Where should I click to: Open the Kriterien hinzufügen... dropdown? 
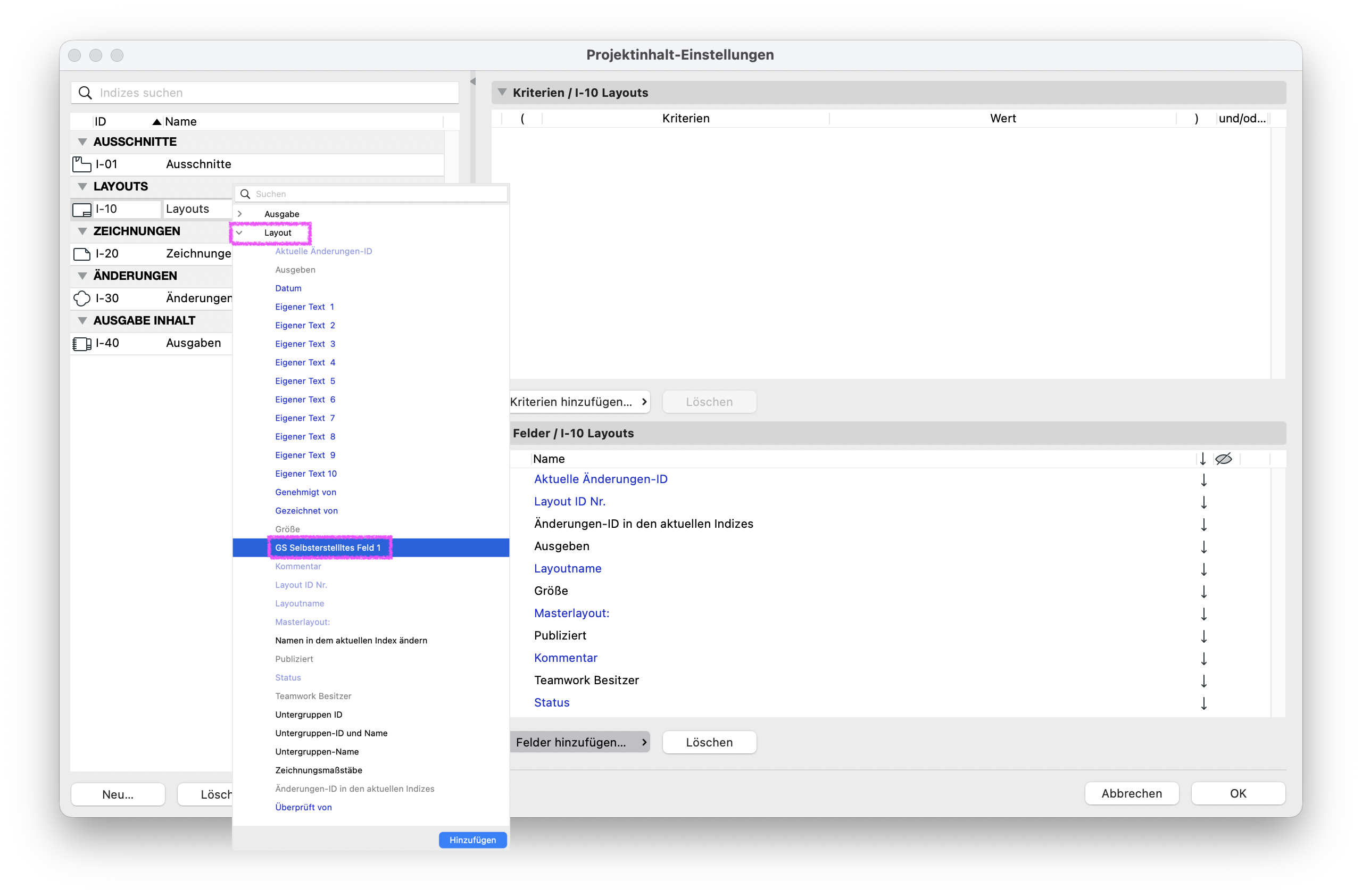(x=579, y=402)
